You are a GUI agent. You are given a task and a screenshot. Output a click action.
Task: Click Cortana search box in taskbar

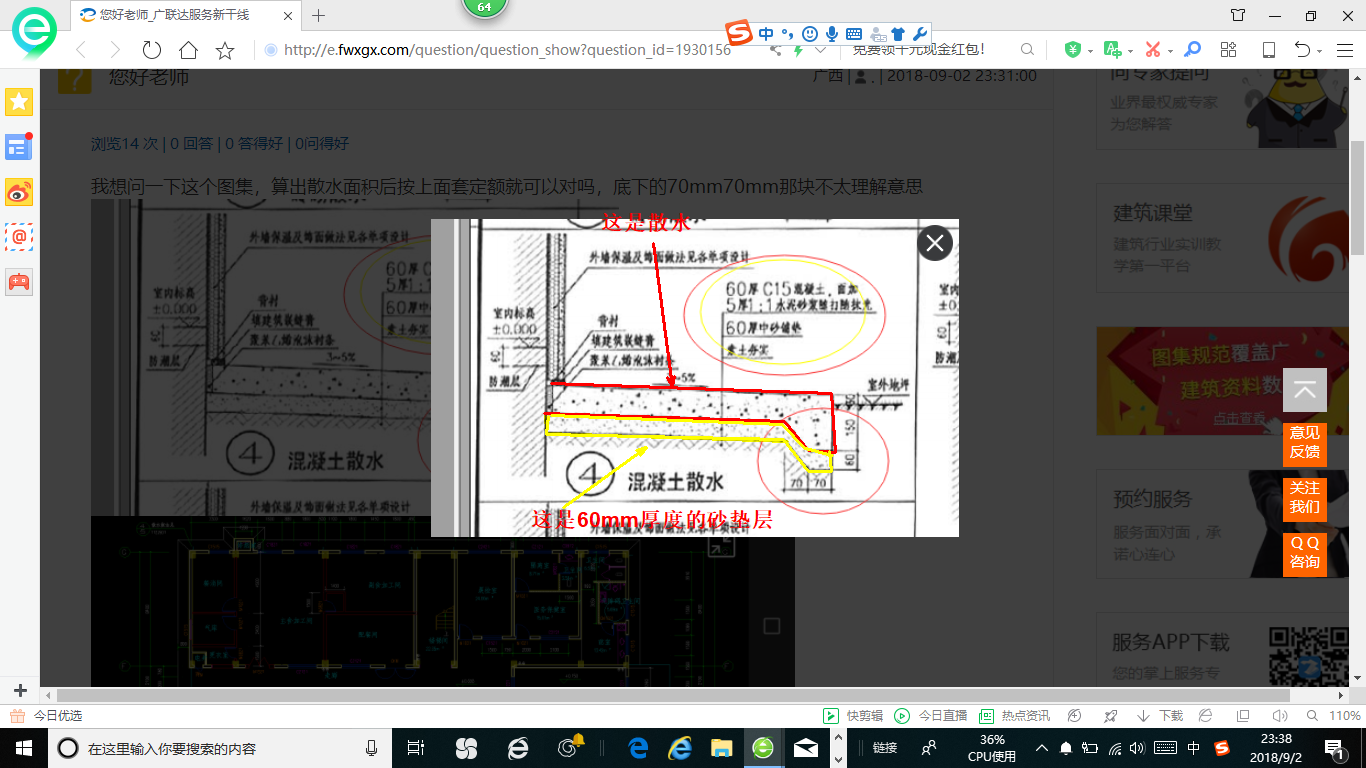coord(219,748)
